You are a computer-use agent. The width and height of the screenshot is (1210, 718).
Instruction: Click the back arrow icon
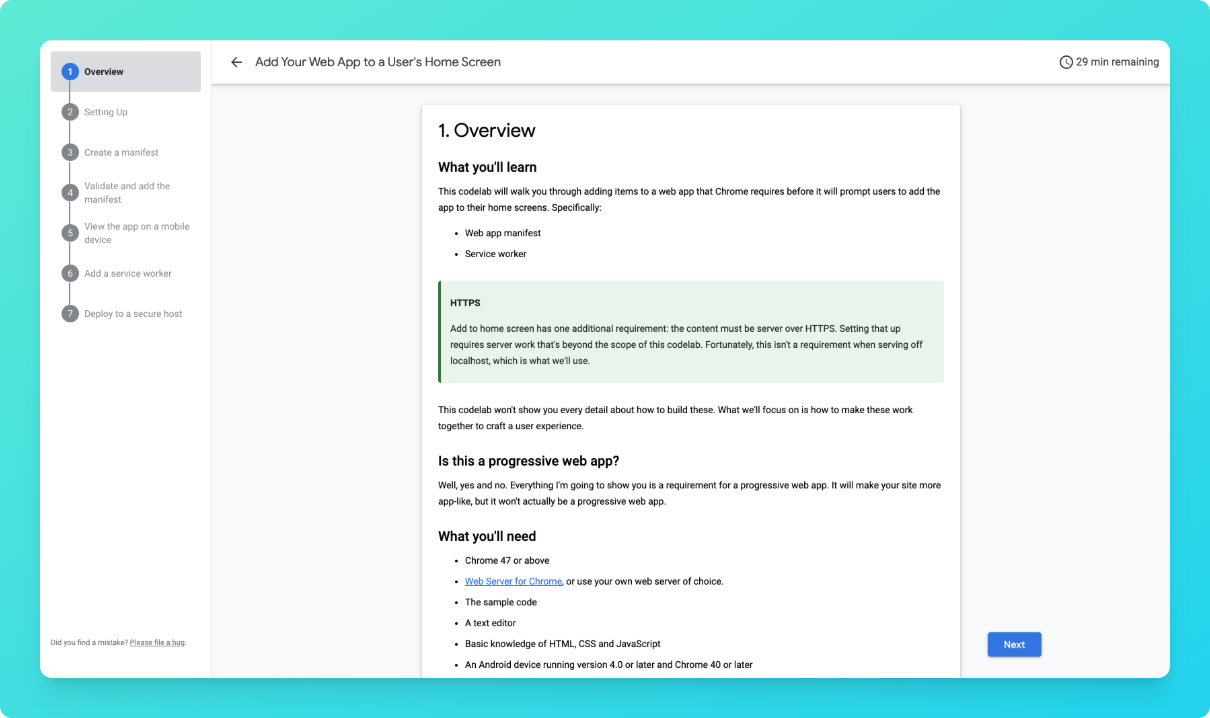(x=236, y=62)
